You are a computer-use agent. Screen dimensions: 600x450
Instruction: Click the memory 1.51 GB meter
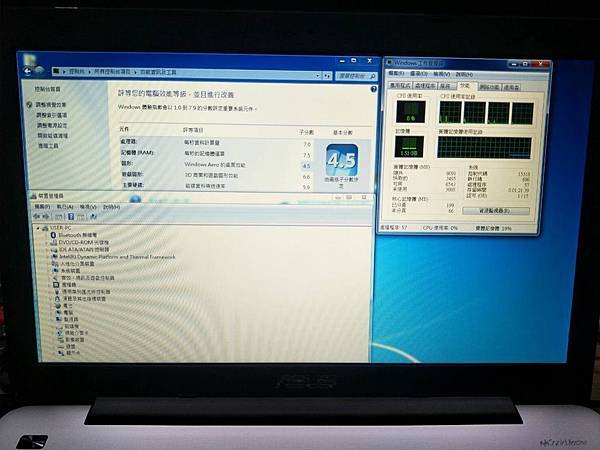[x=409, y=147]
